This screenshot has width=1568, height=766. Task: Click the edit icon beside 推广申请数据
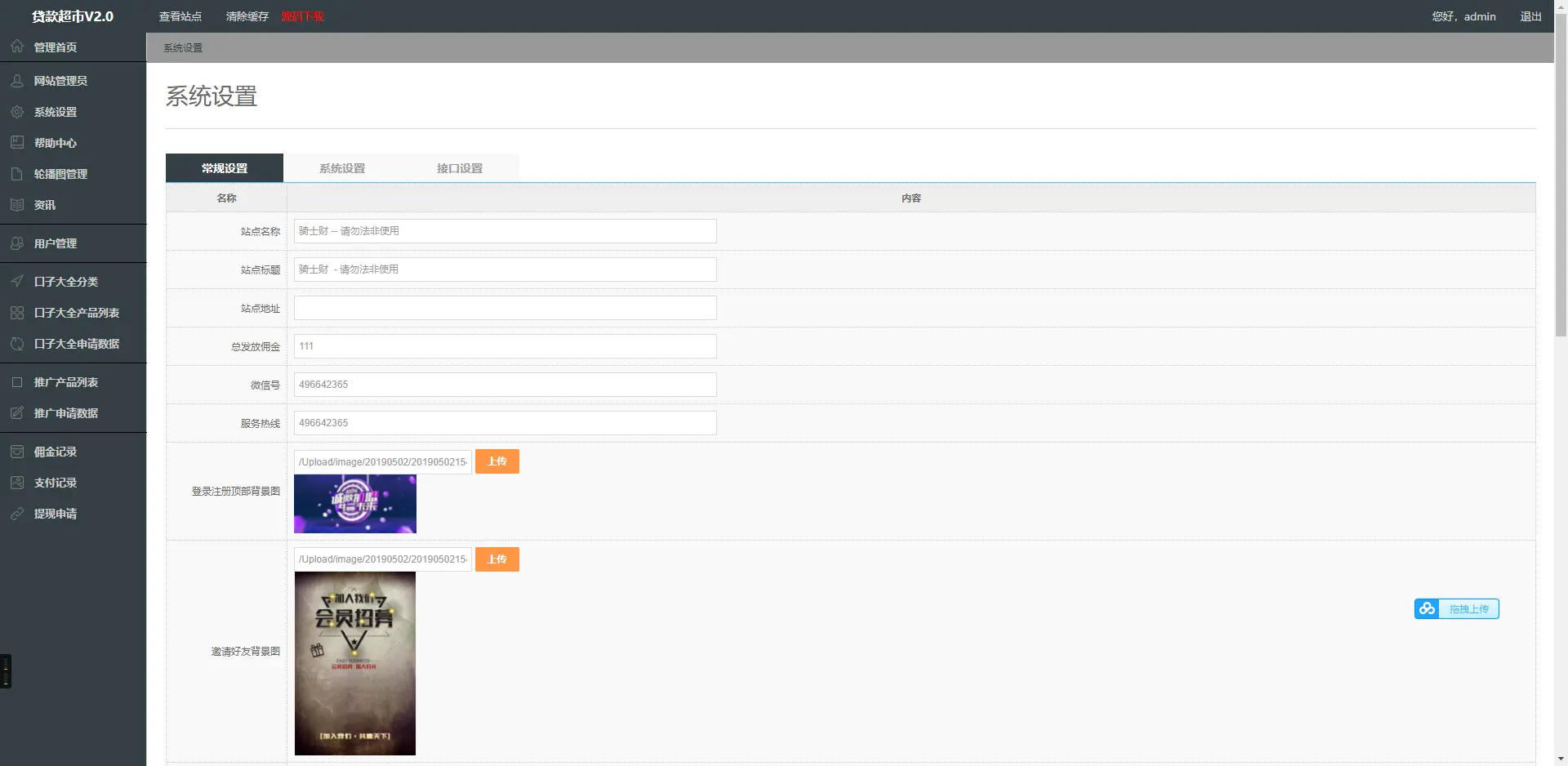[17, 413]
